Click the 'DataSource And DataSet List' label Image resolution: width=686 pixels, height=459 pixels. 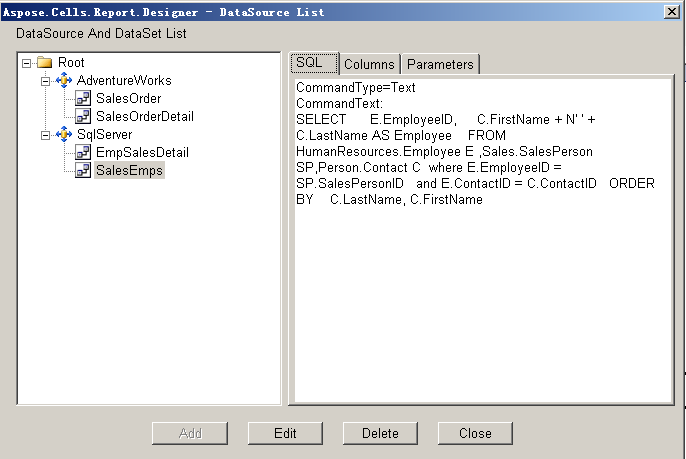point(101,33)
